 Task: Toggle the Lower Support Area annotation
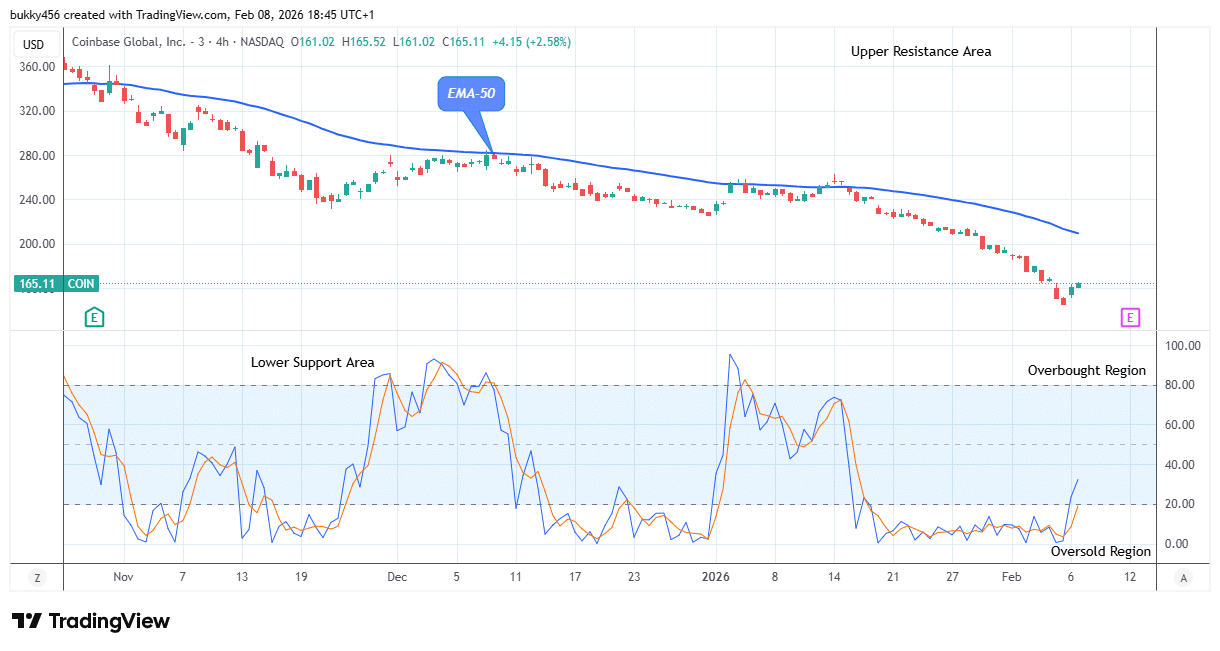click(313, 362)
